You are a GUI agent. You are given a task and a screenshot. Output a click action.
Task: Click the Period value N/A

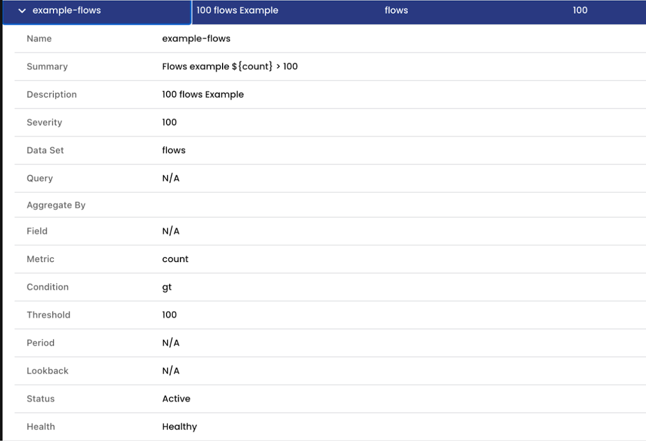(x=170, y=343)
